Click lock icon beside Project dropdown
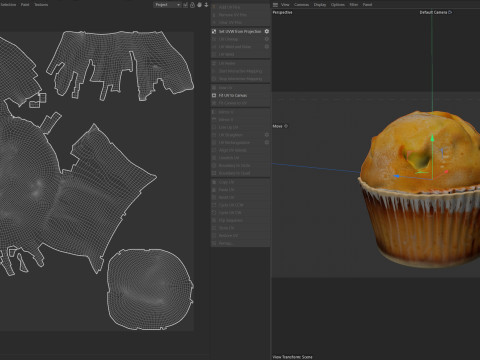Image resolution: width=480 pixels, height=360 pixels. [192, 5]
